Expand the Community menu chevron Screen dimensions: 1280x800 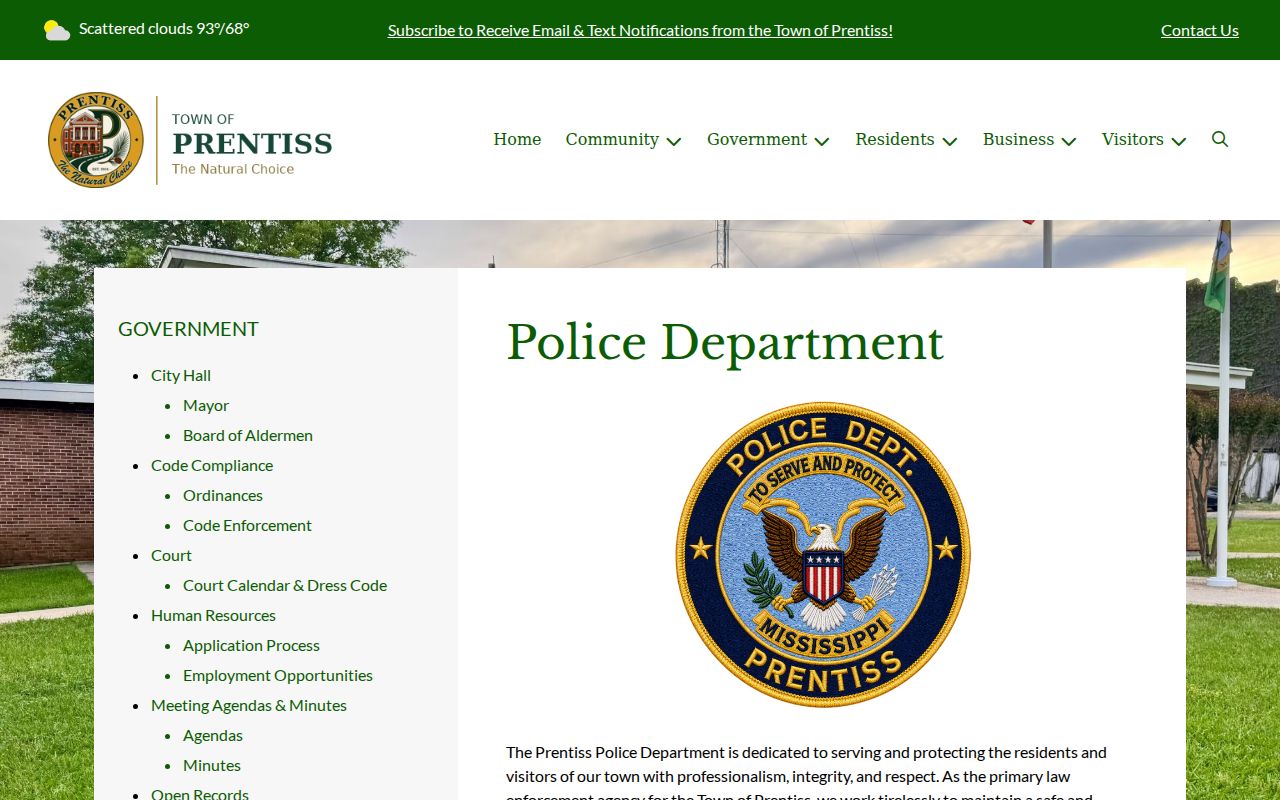pos(674,141)
